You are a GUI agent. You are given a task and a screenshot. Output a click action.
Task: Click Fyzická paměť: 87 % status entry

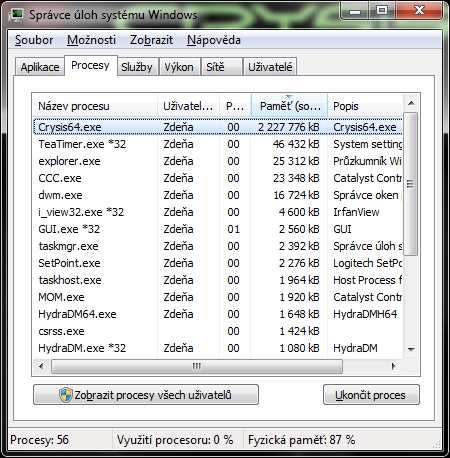[x=301, y=440]
